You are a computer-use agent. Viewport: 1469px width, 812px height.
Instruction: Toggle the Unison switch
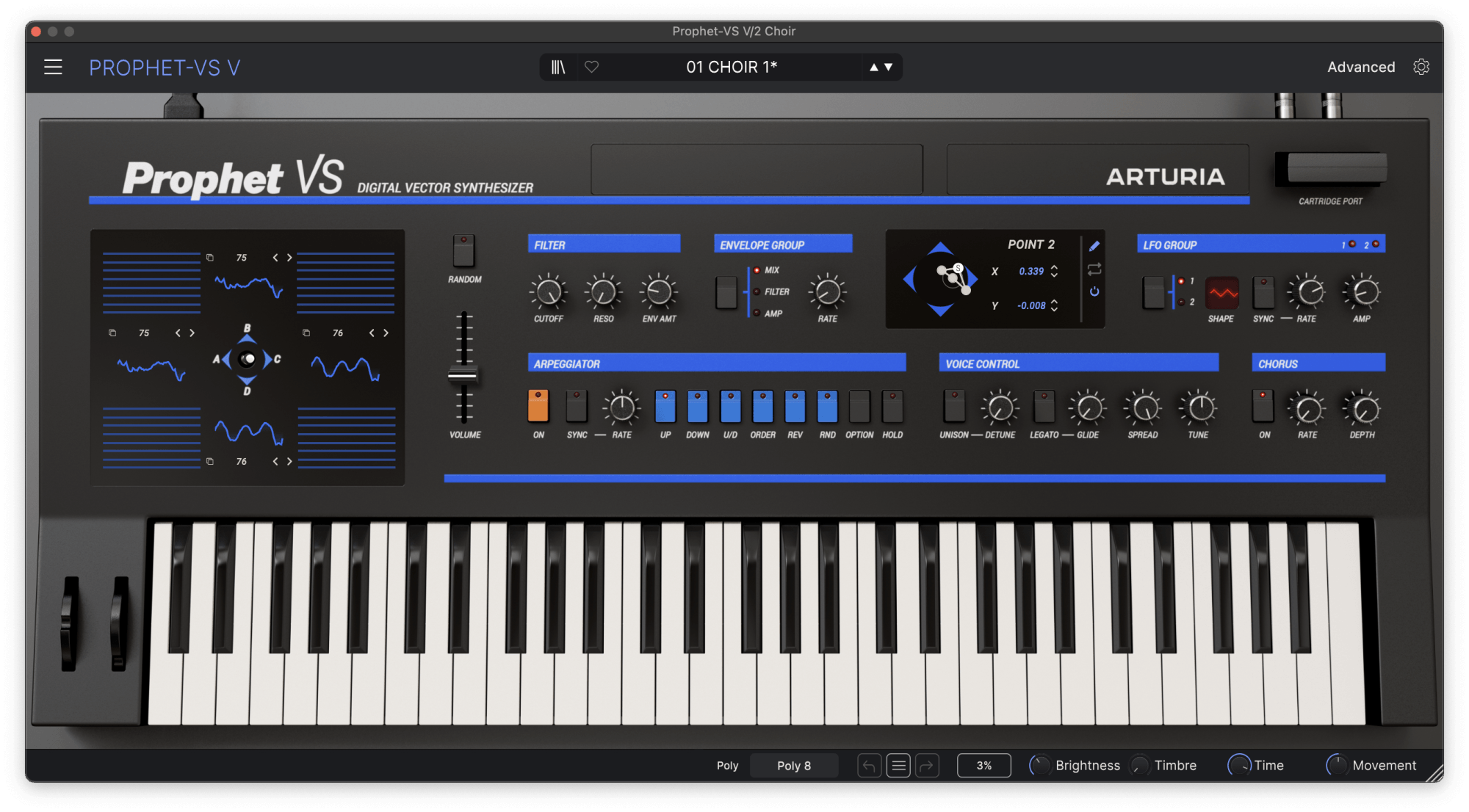[x=954, y=406]
